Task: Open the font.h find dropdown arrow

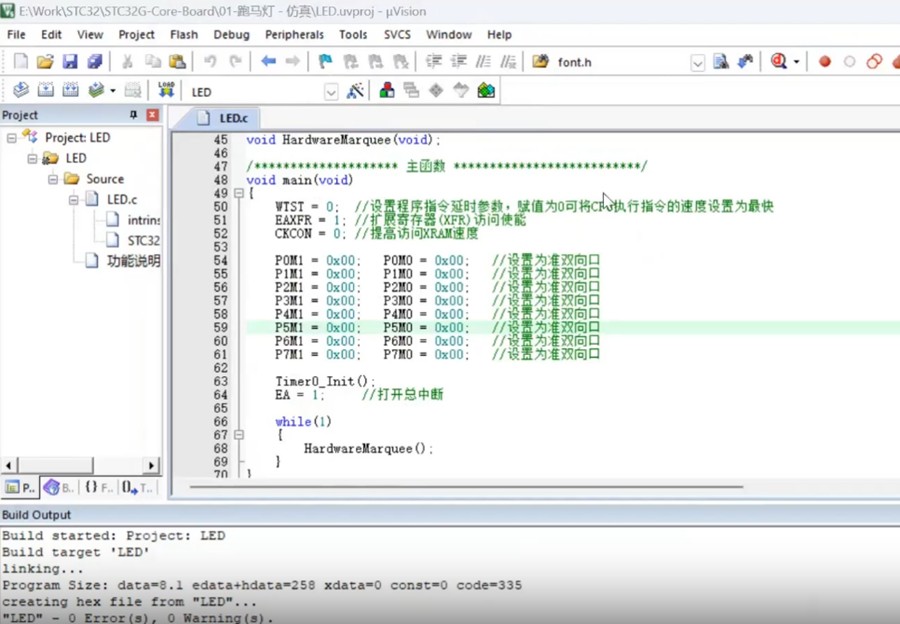Action: click(x=697, y=63)
